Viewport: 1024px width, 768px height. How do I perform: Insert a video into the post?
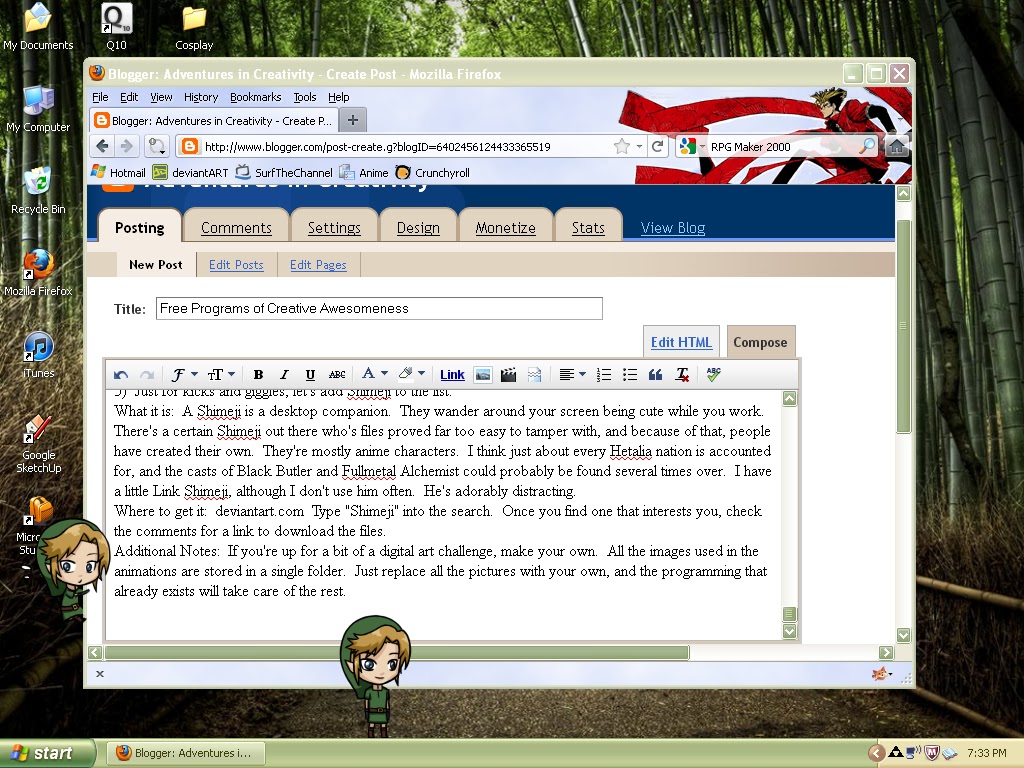508,375
